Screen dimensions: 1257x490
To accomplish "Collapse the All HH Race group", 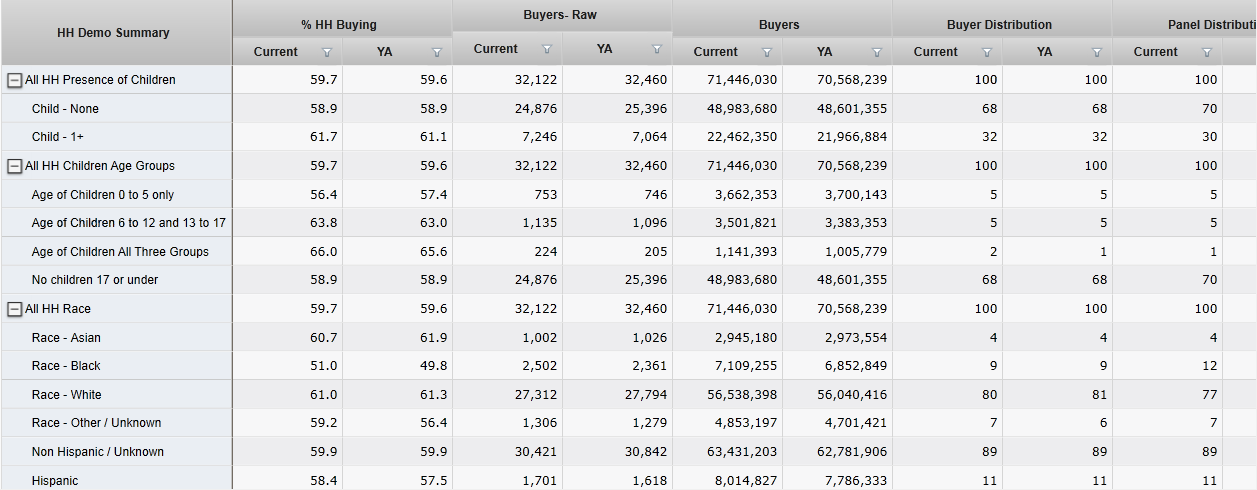I will (x=15, y=309).
